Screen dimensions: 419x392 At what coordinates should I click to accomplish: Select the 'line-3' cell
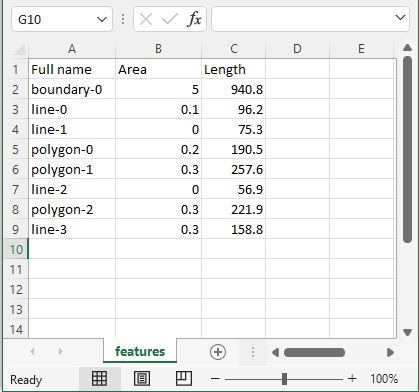(72, 229)
